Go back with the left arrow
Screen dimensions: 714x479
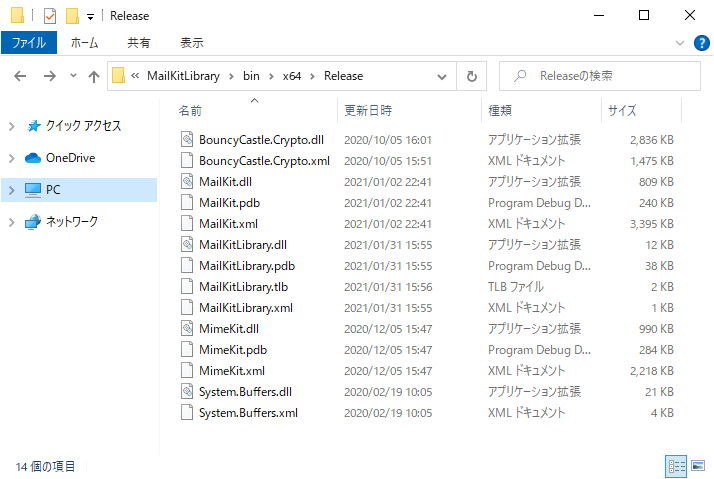coord(20,76)
